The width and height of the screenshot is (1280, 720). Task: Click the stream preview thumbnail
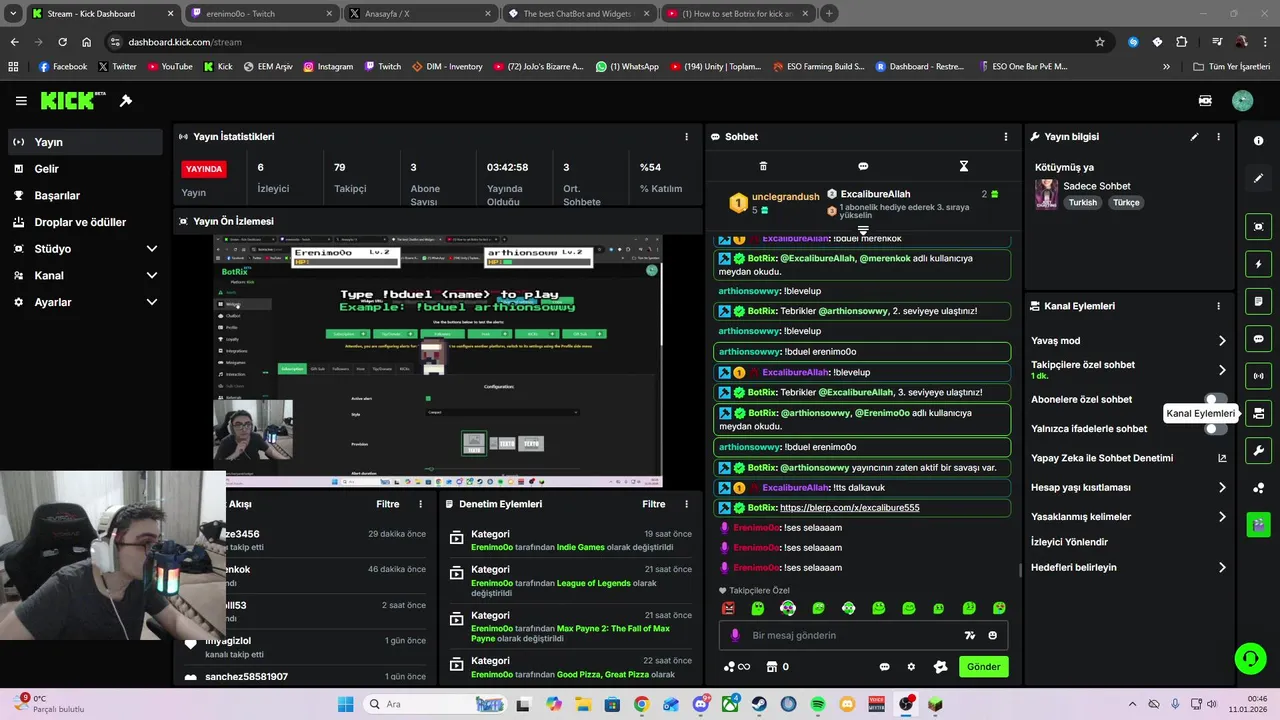(438, 361)
